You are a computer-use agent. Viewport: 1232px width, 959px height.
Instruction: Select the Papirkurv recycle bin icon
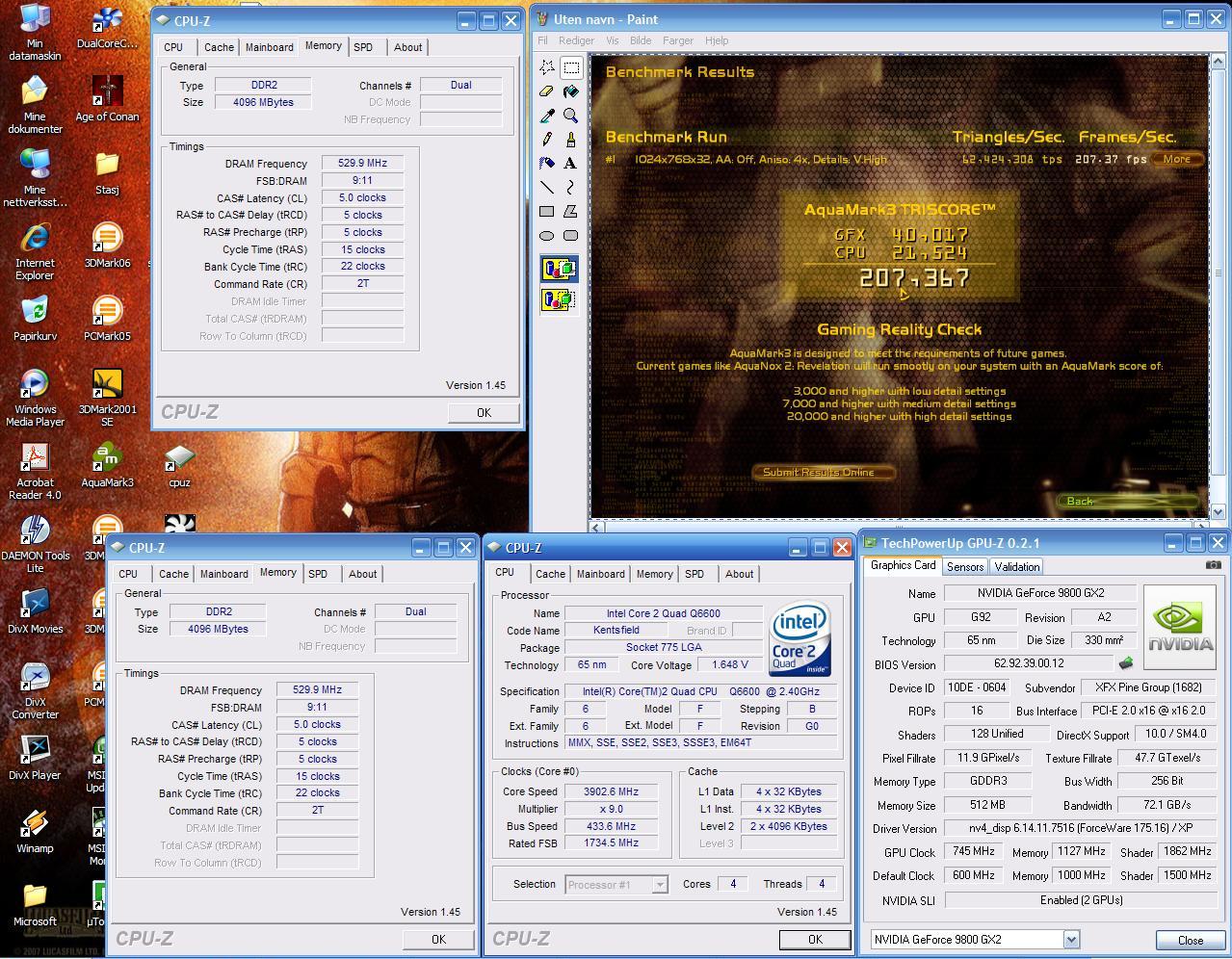35,319
